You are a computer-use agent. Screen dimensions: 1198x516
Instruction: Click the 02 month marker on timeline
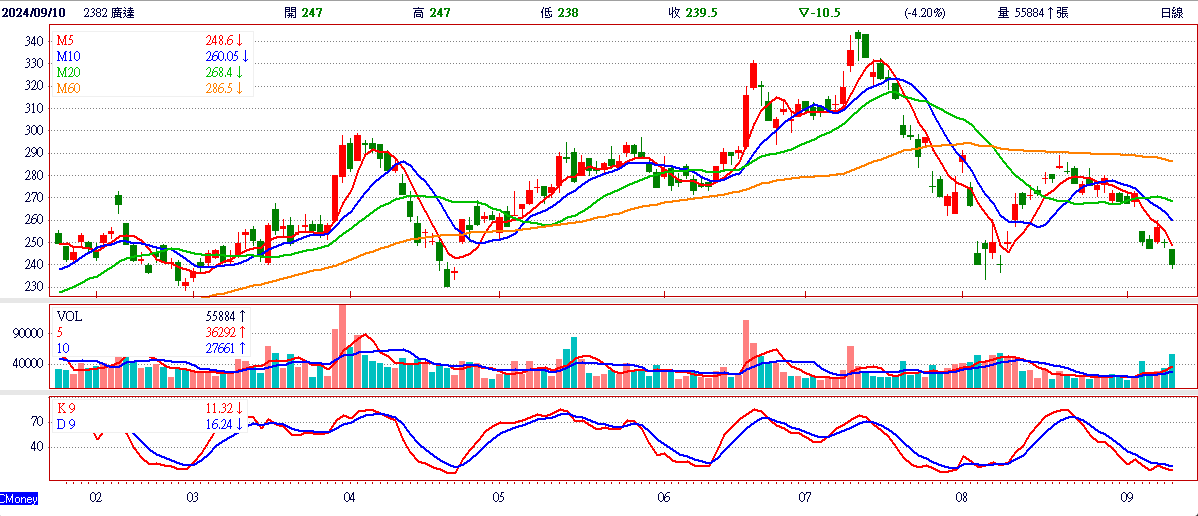(x=96, y=498)
